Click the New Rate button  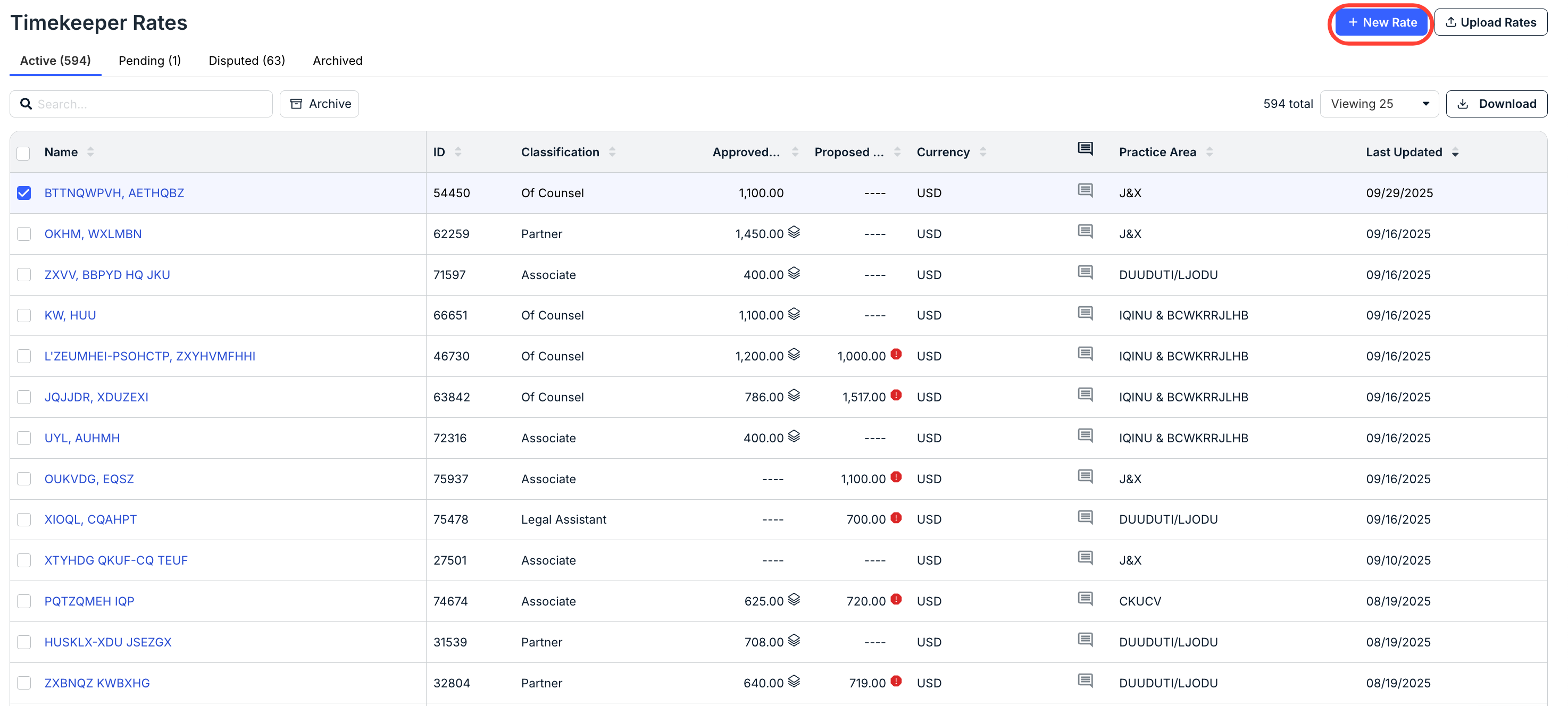tap(1381, 22)
